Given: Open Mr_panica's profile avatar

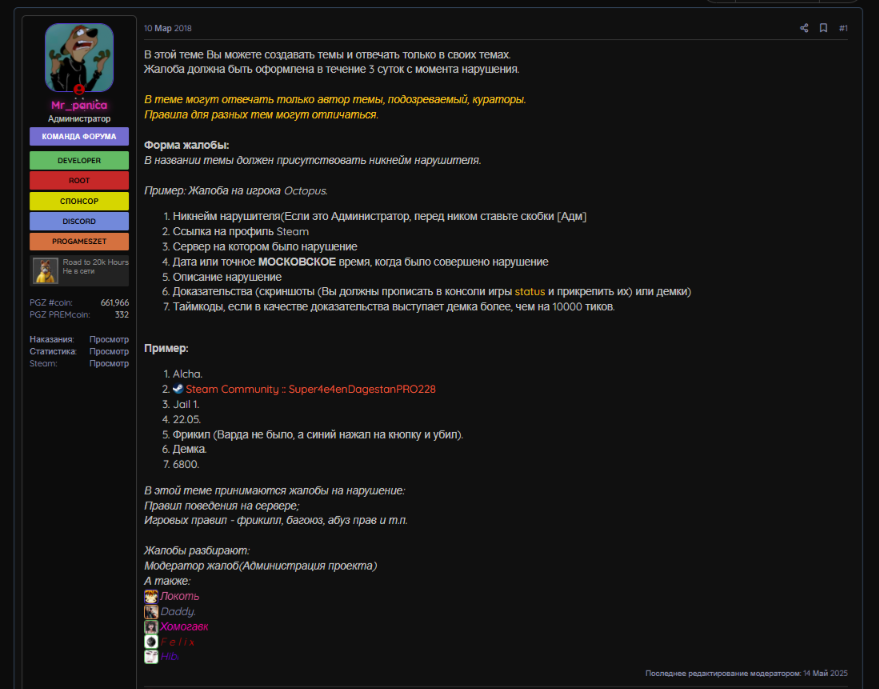Looking at the screenshot, I should (79, 55).
